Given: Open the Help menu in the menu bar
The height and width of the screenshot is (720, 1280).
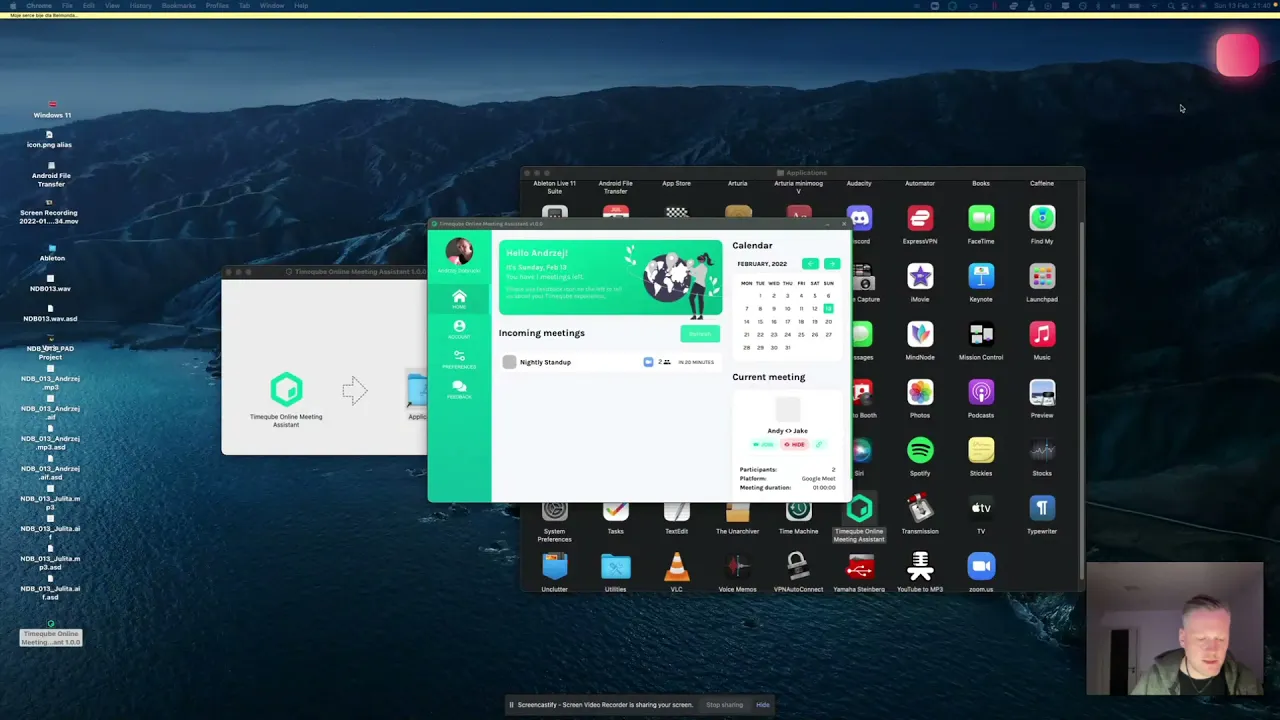Looking at the screenshot, I should click(x=301, y=5).
